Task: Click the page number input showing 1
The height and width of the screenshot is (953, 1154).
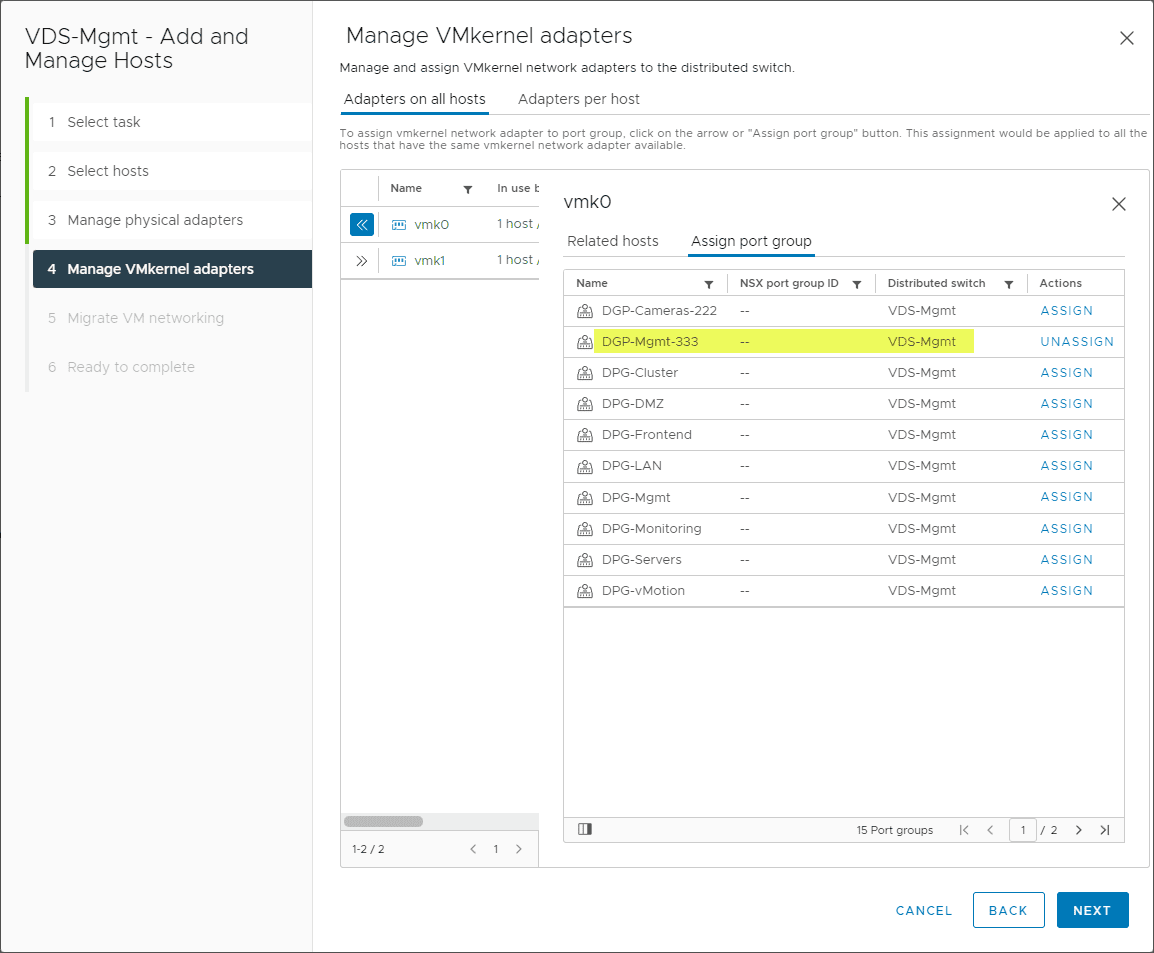Action: (x=1023, y=829)
